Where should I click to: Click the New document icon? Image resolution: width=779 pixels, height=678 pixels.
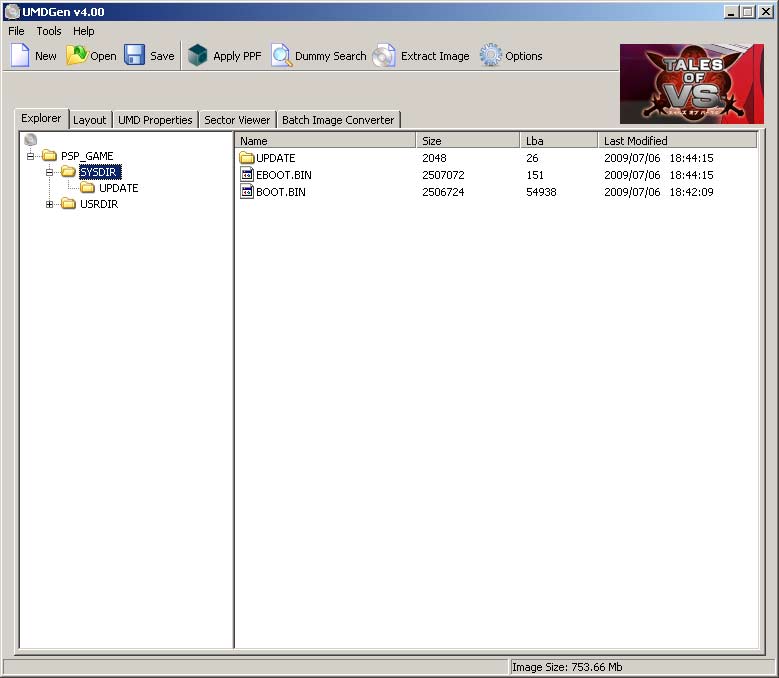[x=20, y=55]
